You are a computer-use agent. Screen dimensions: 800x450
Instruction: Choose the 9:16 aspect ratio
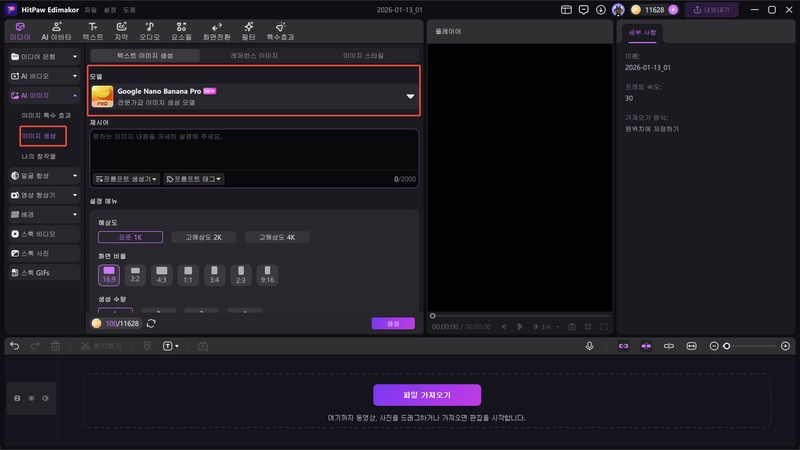(x=267, y=274)
